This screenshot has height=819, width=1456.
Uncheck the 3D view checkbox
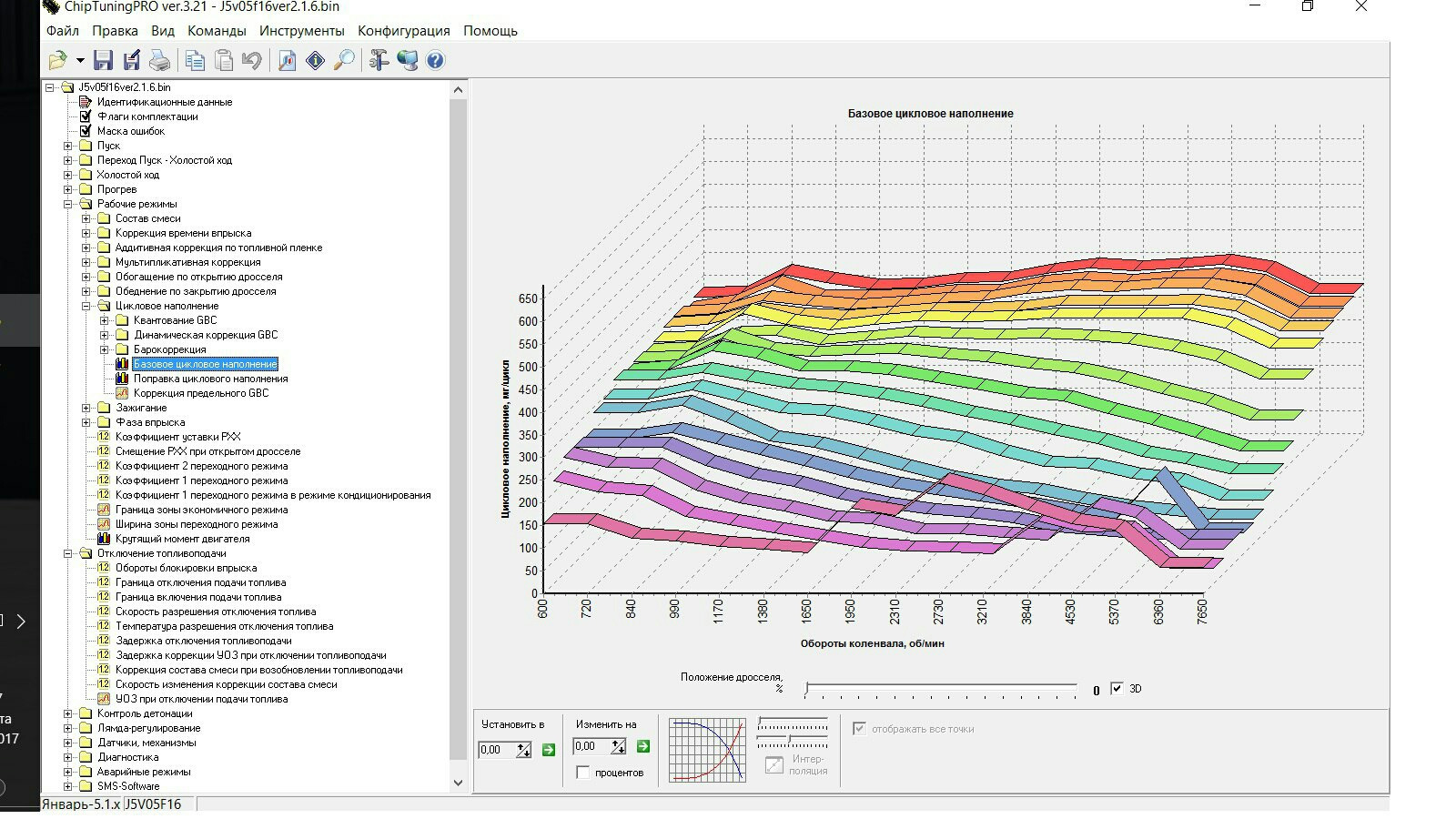pos(1117,689)
